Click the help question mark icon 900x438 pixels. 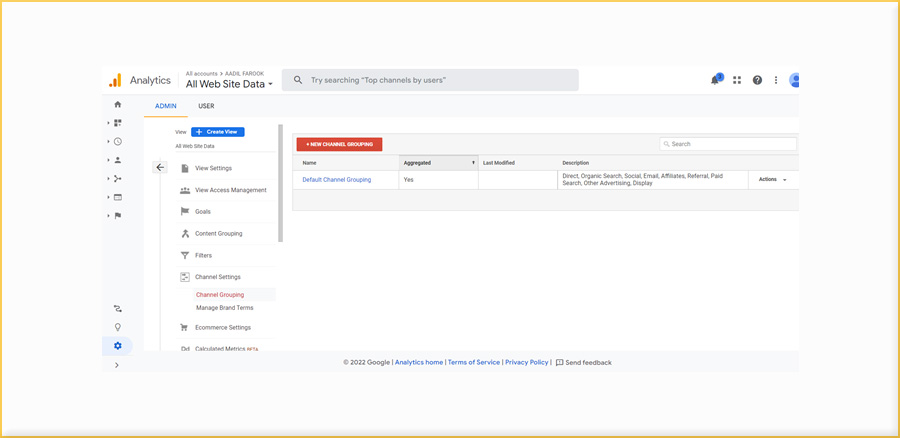pos(757,80)
